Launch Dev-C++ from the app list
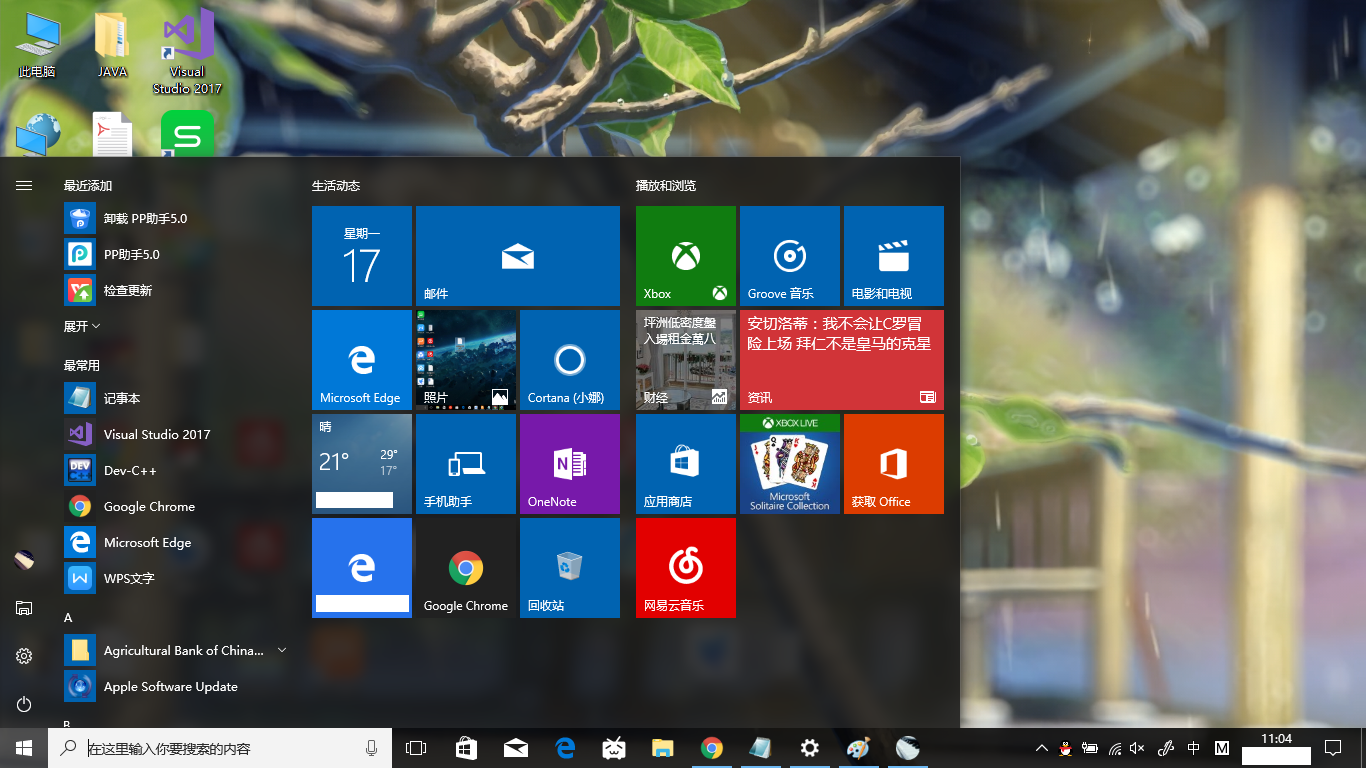 [x=176, y=470]
